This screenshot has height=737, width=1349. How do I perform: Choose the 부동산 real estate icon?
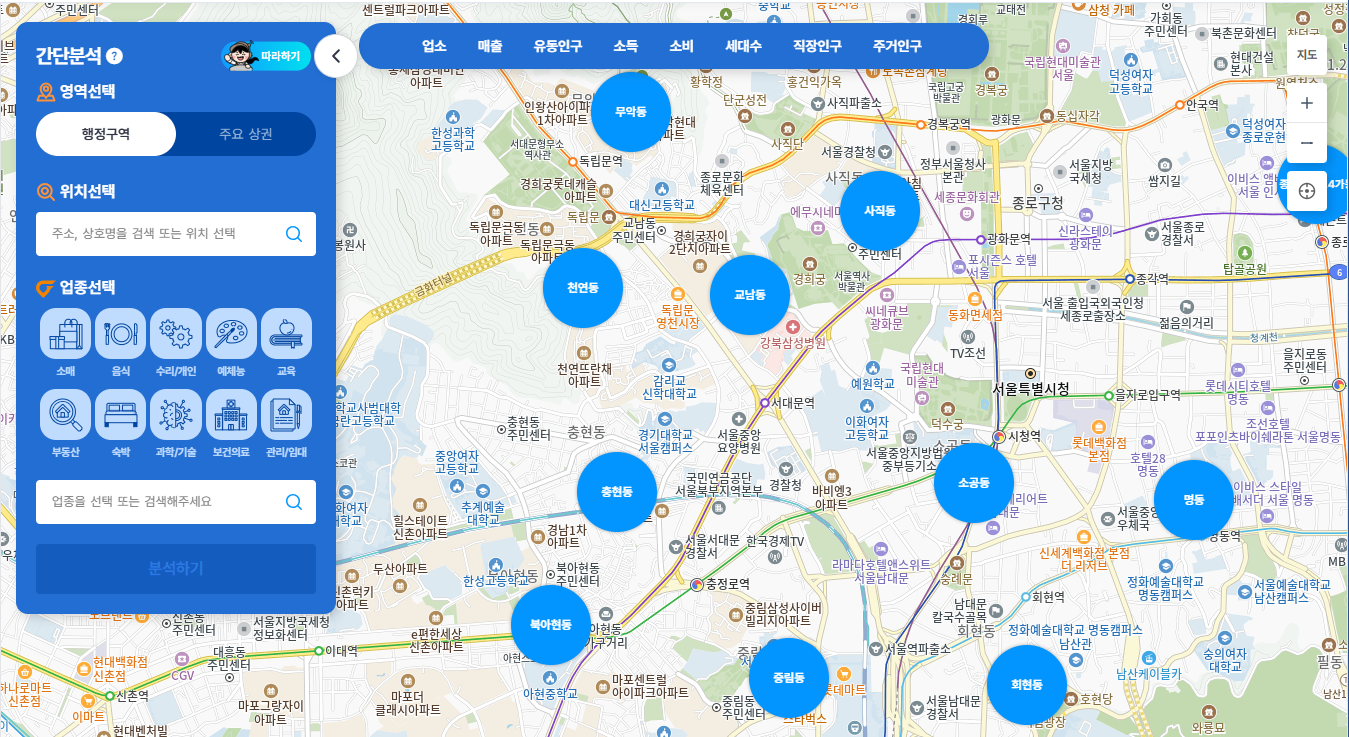coord(66,415)
